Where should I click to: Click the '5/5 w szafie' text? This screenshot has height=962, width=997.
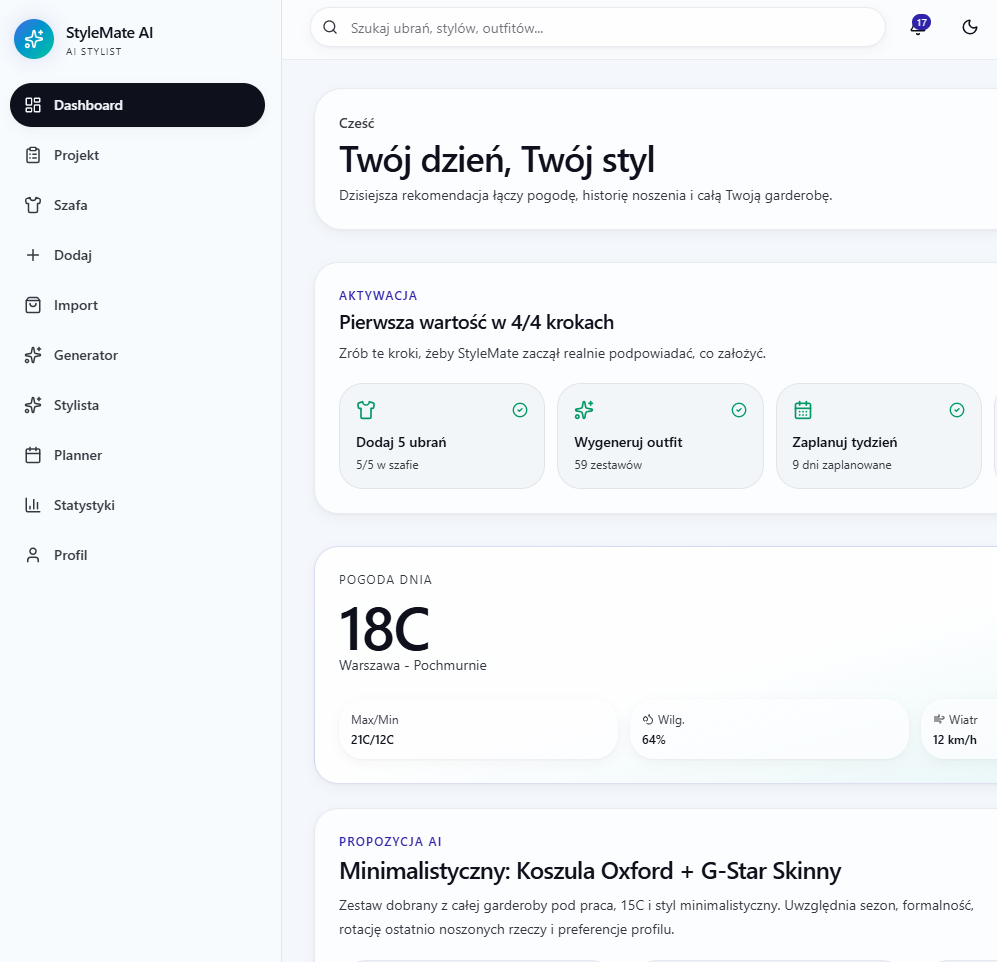[x=387, y=465]
